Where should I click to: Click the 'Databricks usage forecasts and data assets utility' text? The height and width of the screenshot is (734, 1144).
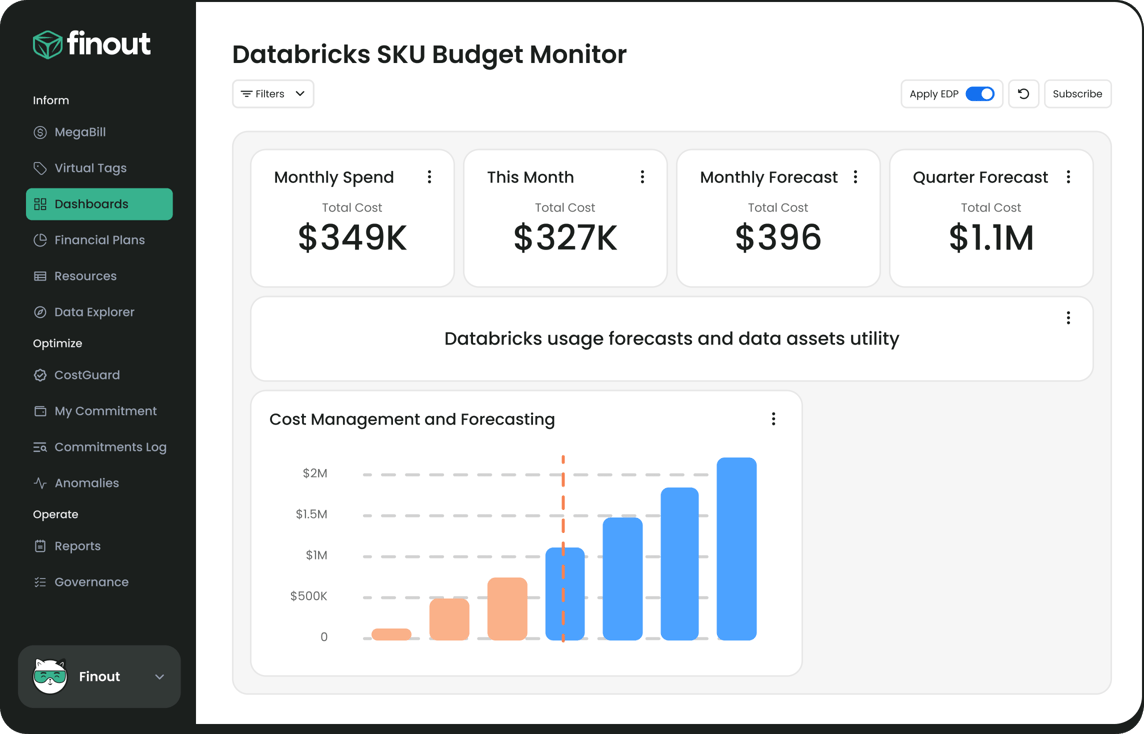(671, 339)
